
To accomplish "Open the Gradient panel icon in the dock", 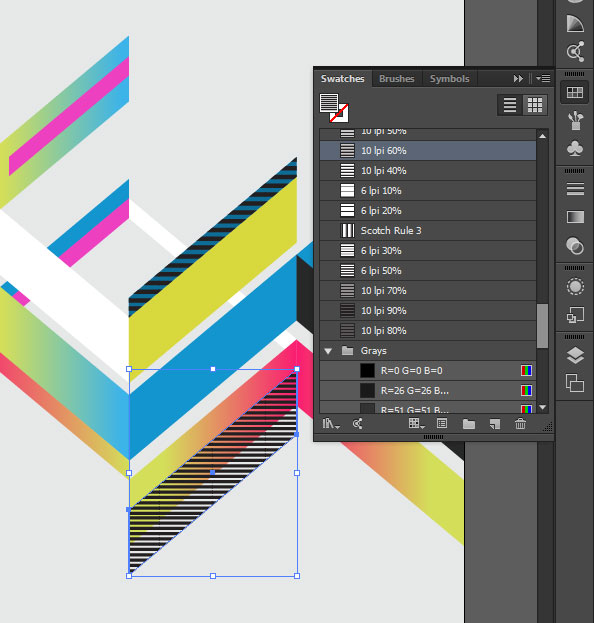I will (575, 217).
